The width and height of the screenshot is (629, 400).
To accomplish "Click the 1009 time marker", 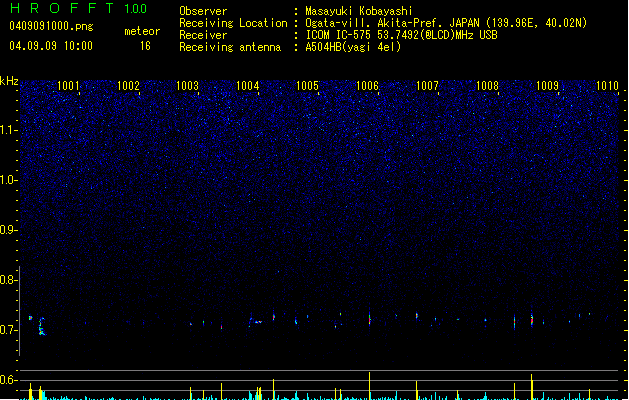I will click(547, 85).
